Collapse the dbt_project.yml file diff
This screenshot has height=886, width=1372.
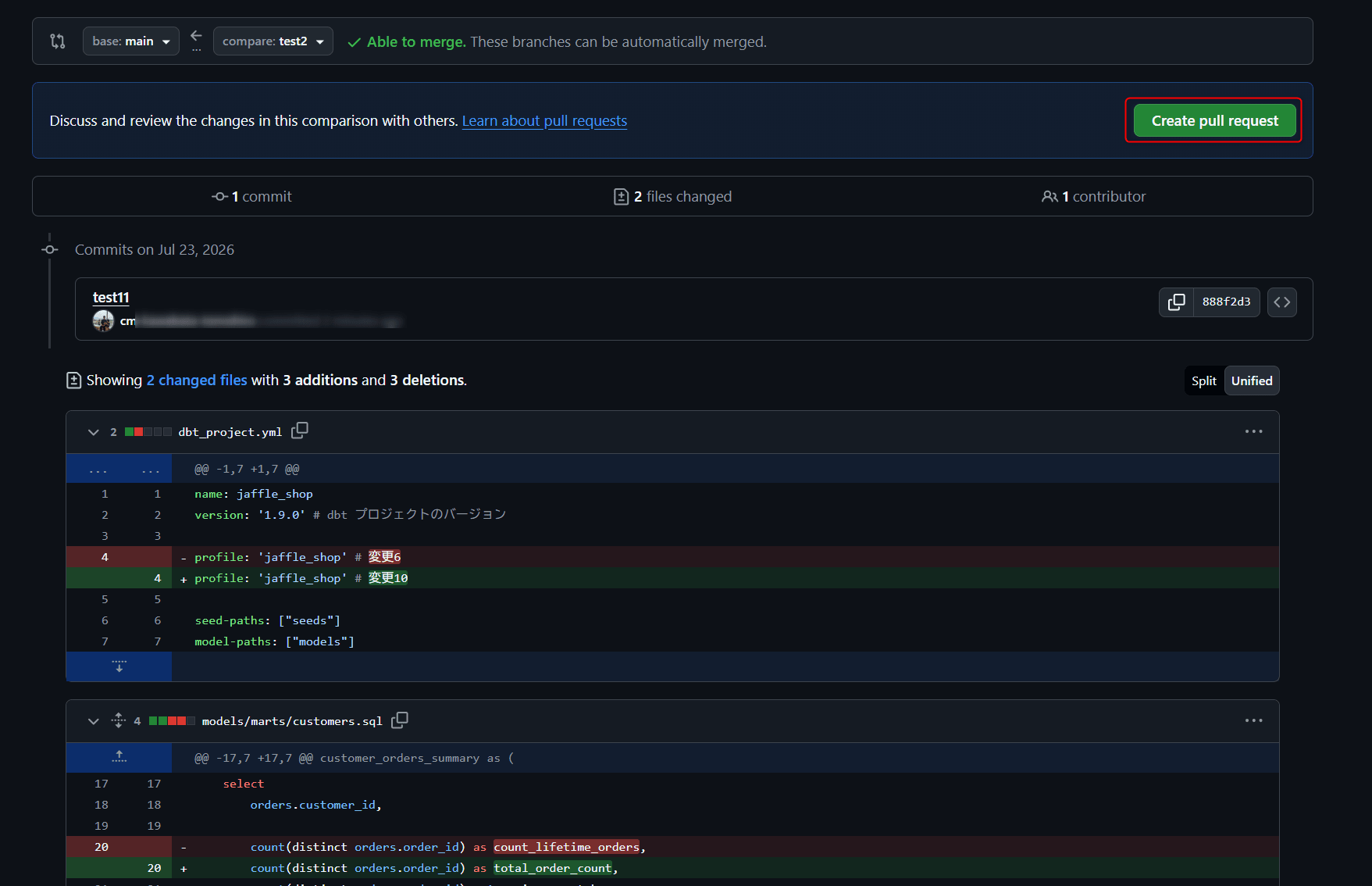click(x=94, y=432)
